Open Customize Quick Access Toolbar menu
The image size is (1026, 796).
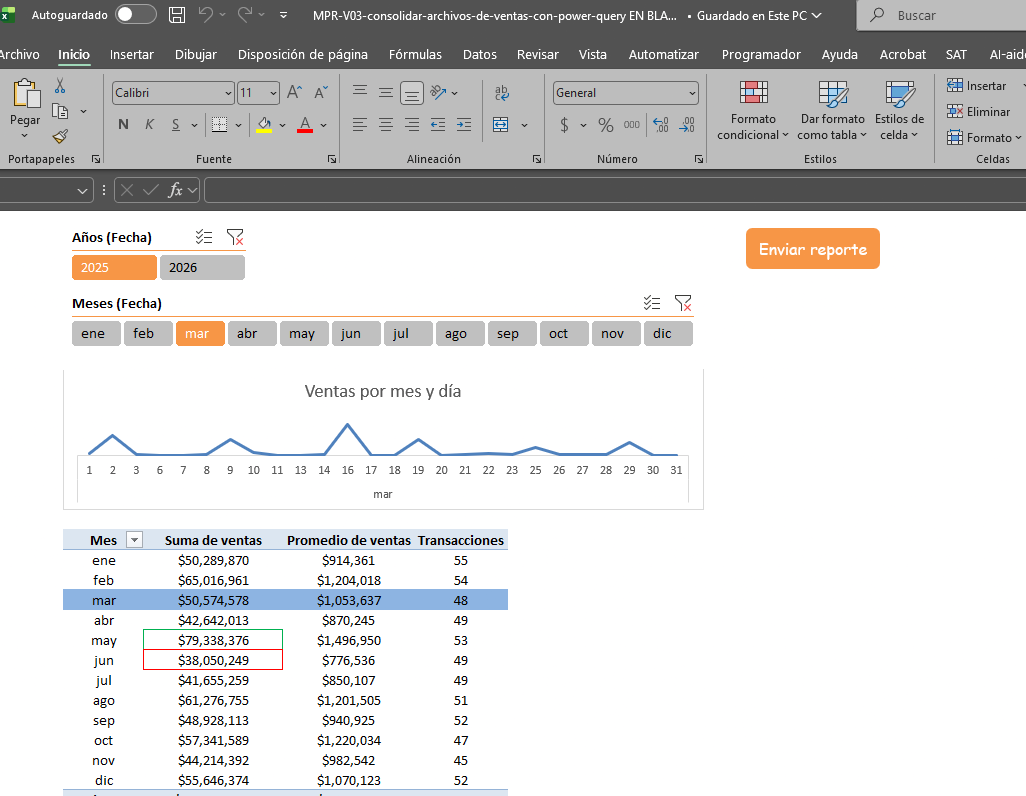click(x=283, y=15)
